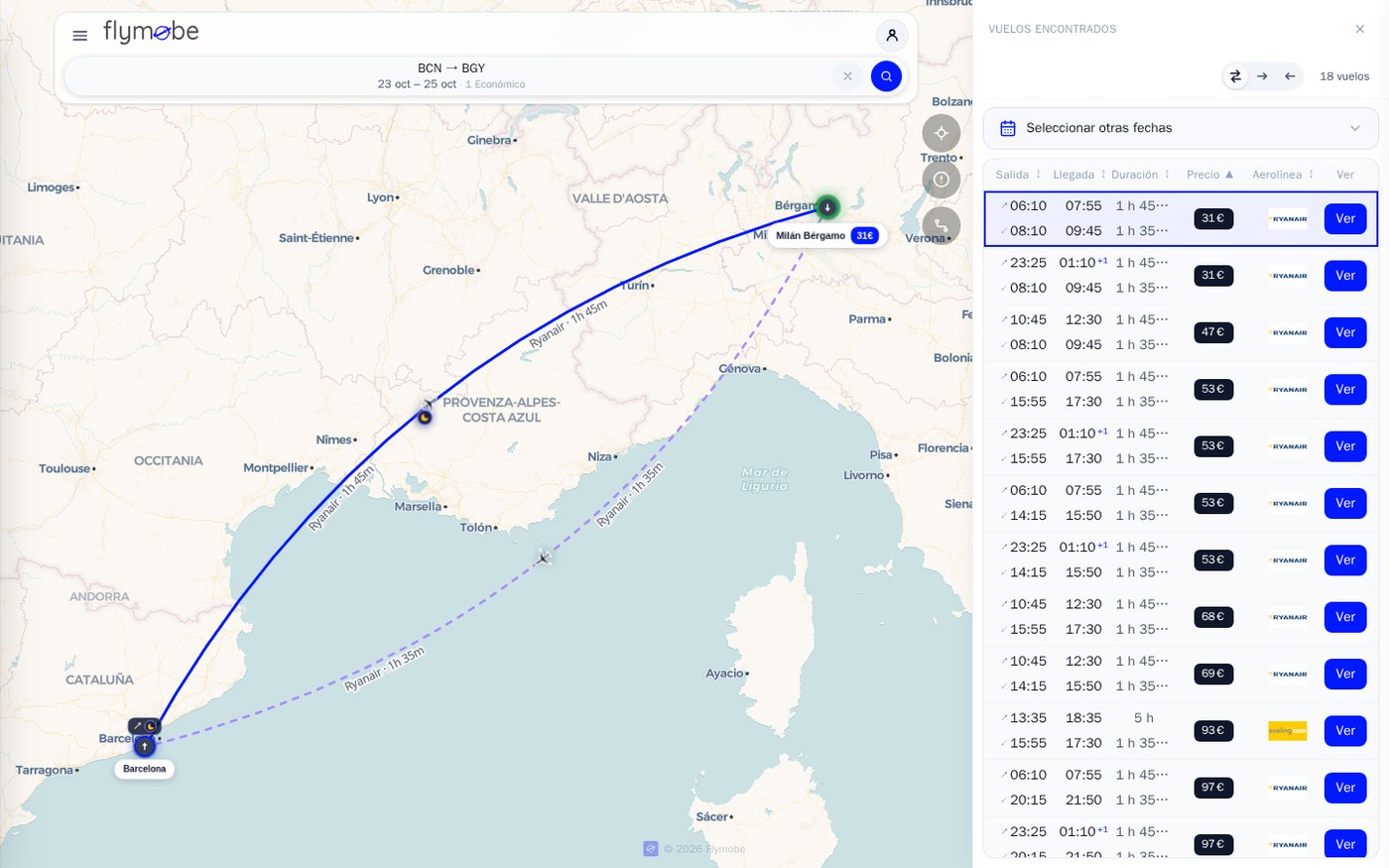The width and height of the screenshot is (1389, 868).
Task: Expand Seleccionar otras fechas dropdown
Action: pyautogui.click(x=1181, y=128)
